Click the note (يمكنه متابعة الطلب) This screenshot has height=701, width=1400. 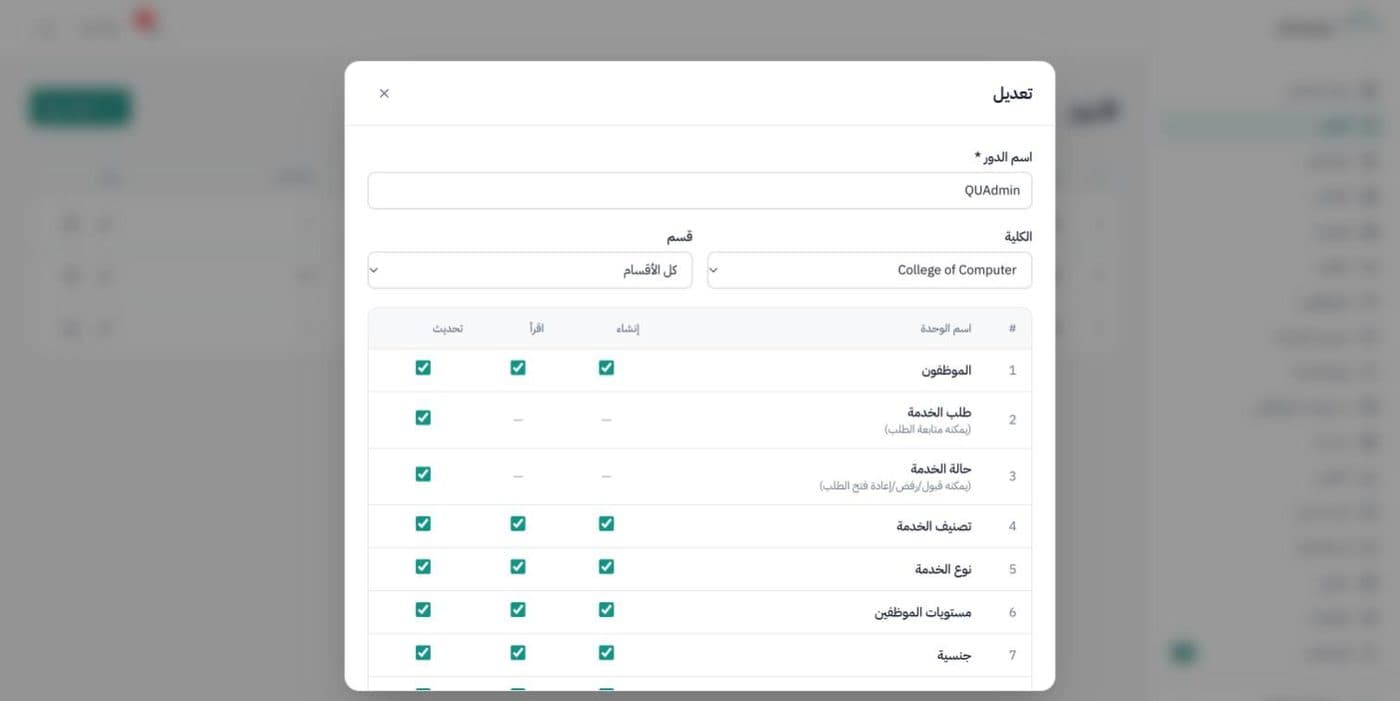927,429
